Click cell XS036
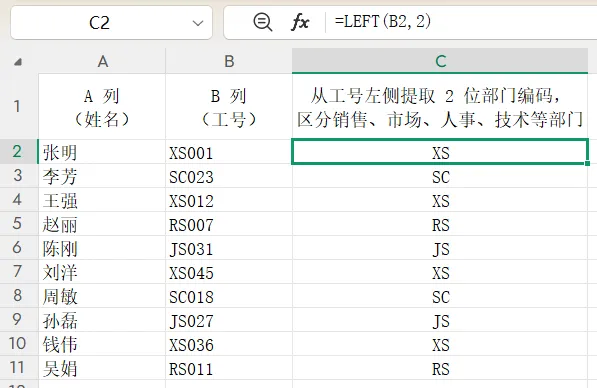The image size is (597, 388). 229,344
